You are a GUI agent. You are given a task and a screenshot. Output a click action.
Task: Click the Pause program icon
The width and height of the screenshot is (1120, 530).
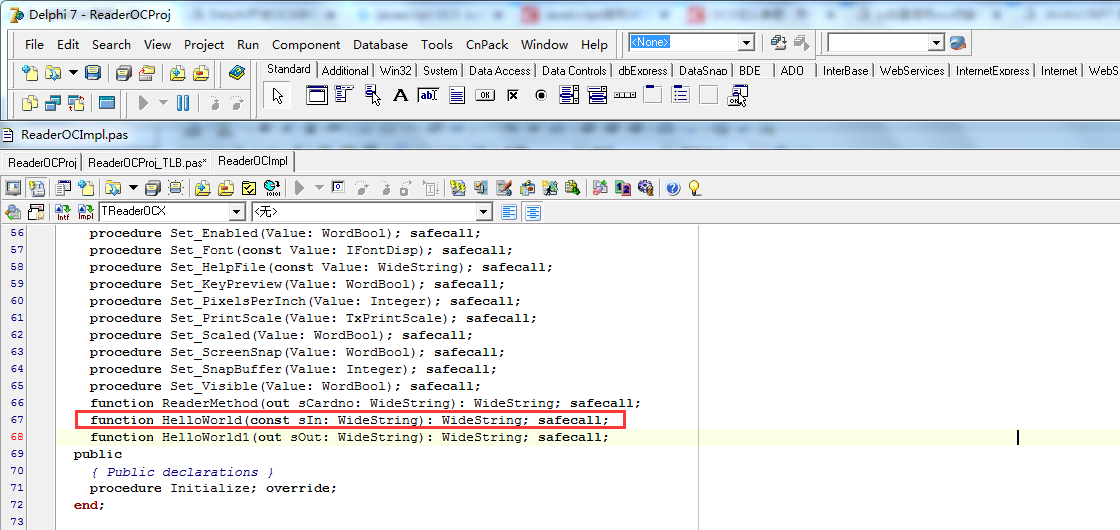(x=183, y=104)
